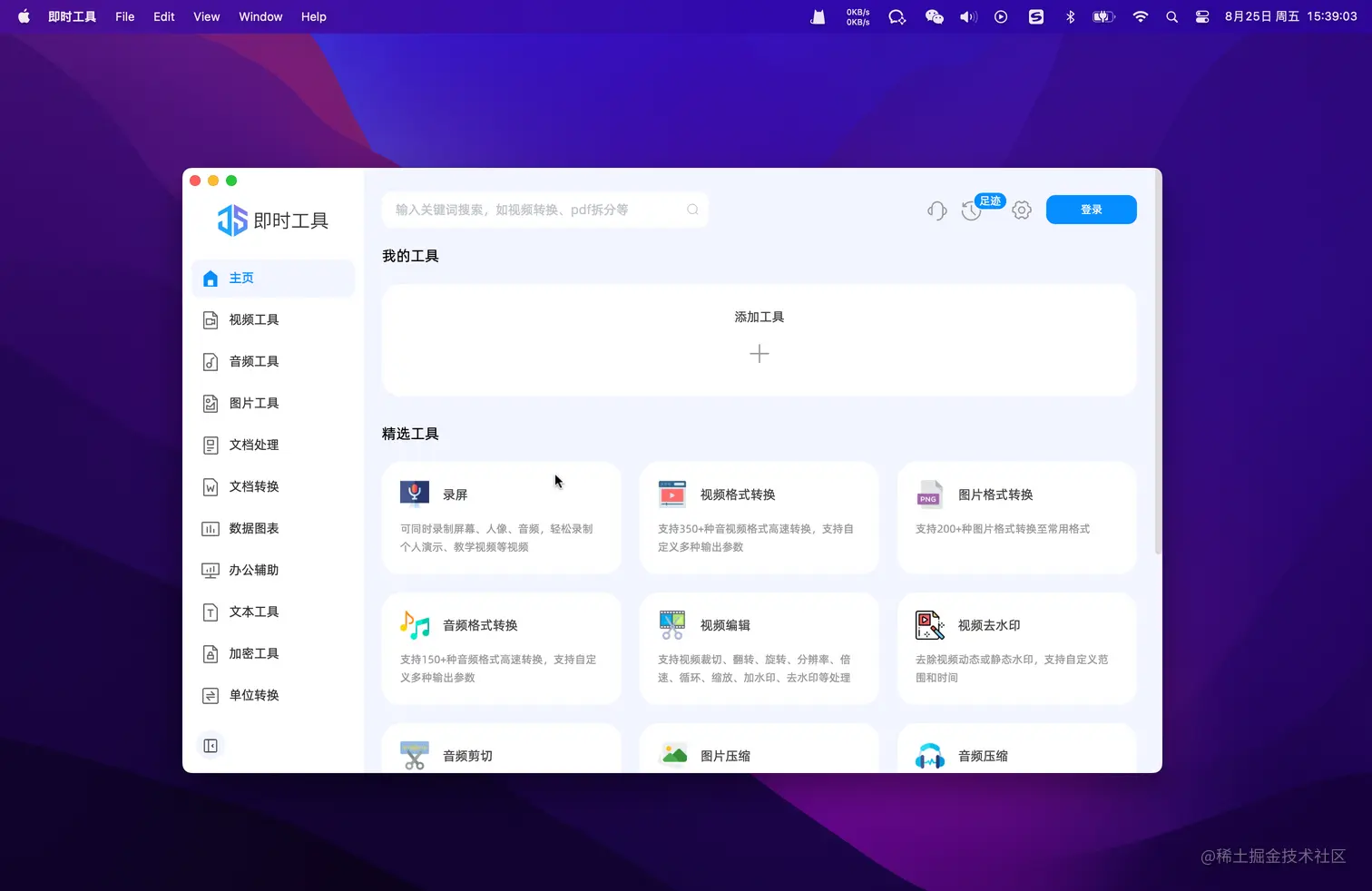
Task: Select 音频工具 in the sidebar
Action: pos(272,362)
